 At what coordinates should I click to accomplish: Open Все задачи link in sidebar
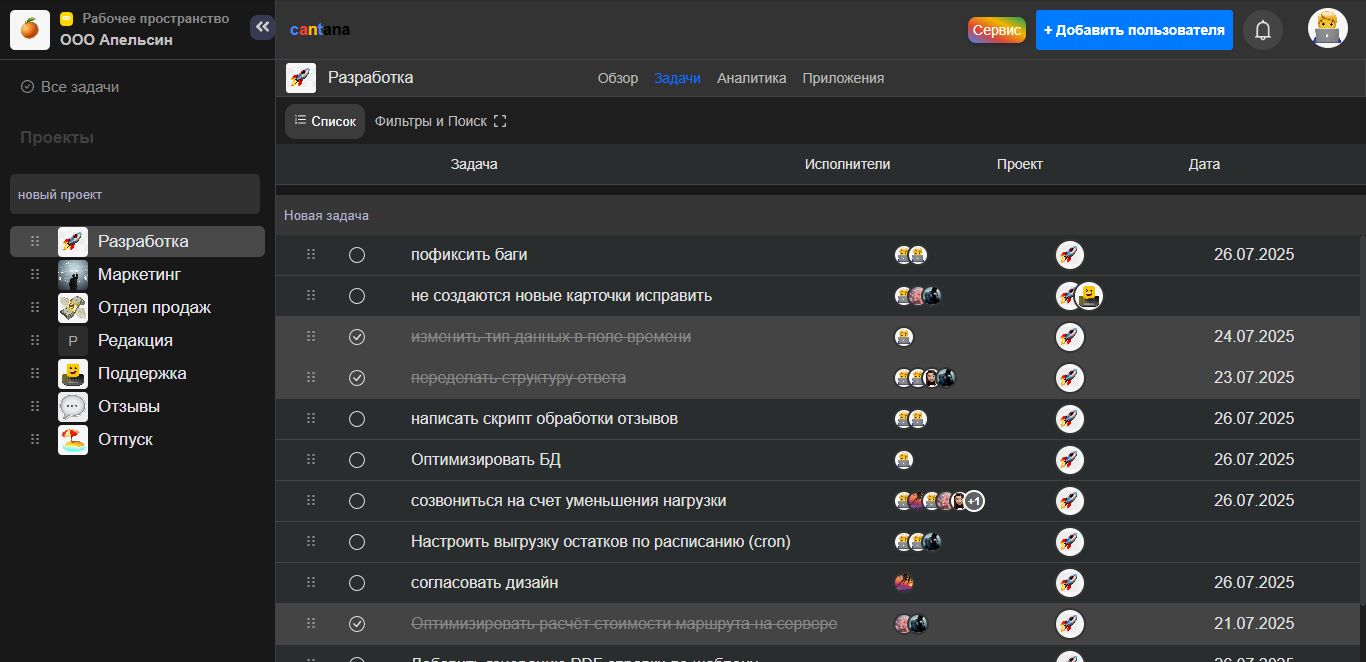[79, 87]
